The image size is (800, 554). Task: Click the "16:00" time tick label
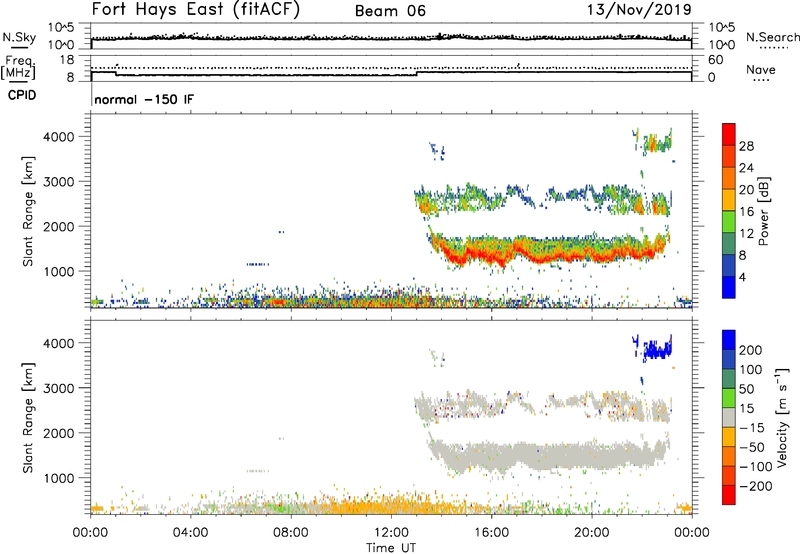pos(491,533)
